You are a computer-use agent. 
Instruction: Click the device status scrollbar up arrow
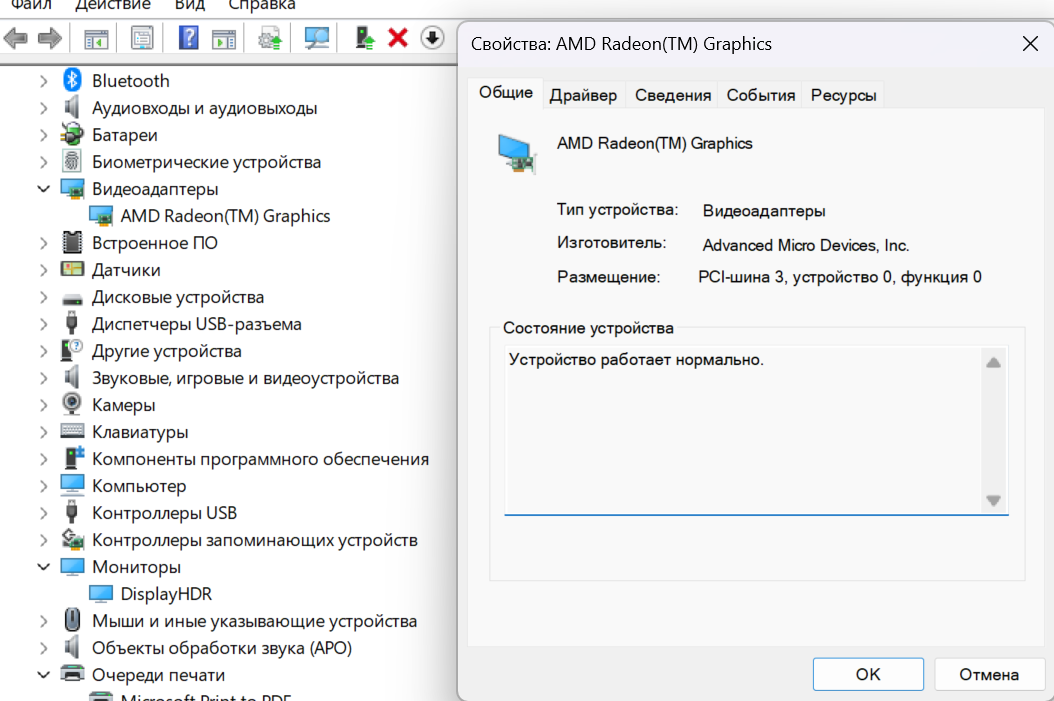tap(994, 363)
